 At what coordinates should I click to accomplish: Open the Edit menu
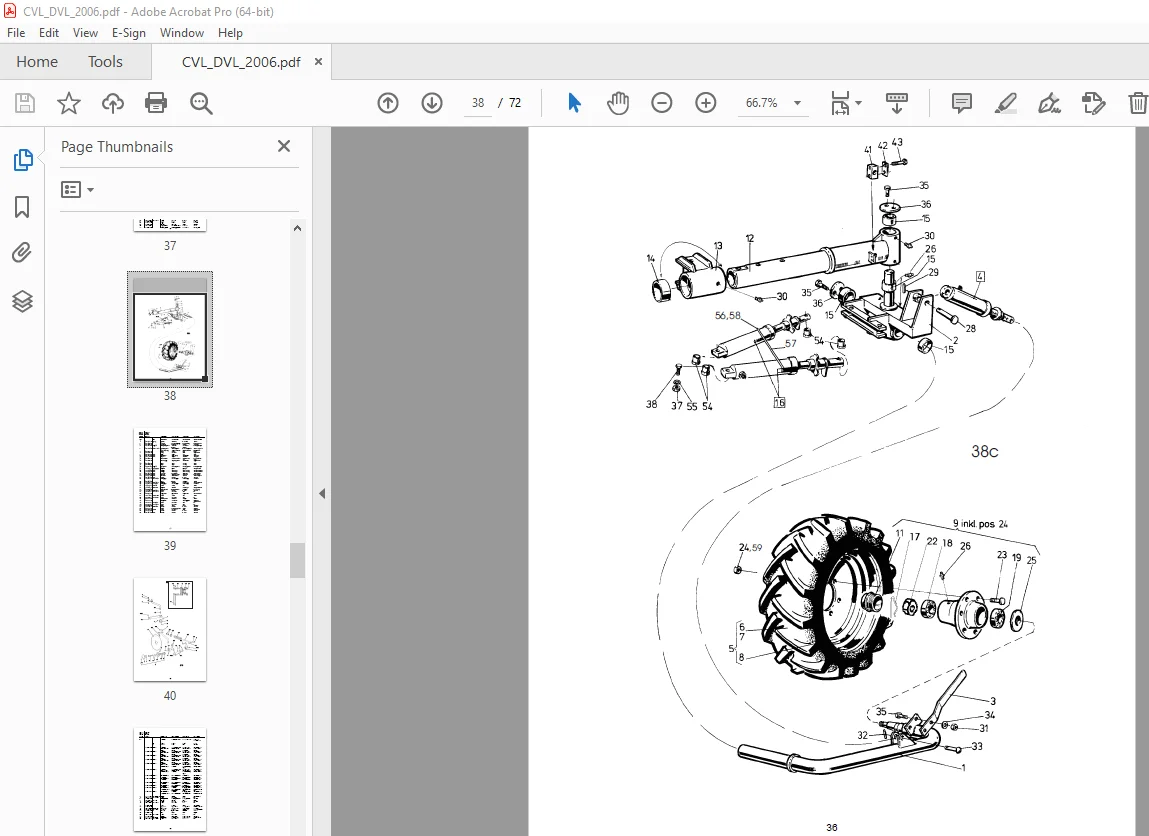pos(49,33)
